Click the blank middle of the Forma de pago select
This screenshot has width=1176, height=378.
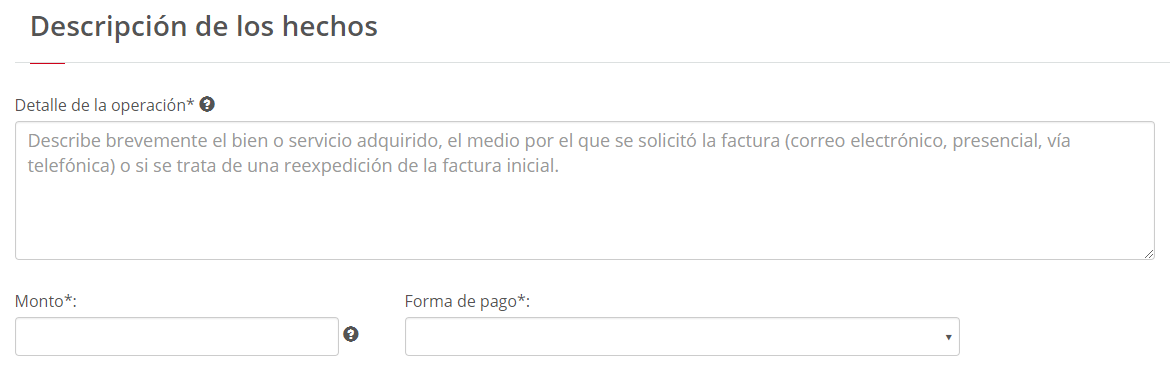pyautogui.click(x=673, y=337)
